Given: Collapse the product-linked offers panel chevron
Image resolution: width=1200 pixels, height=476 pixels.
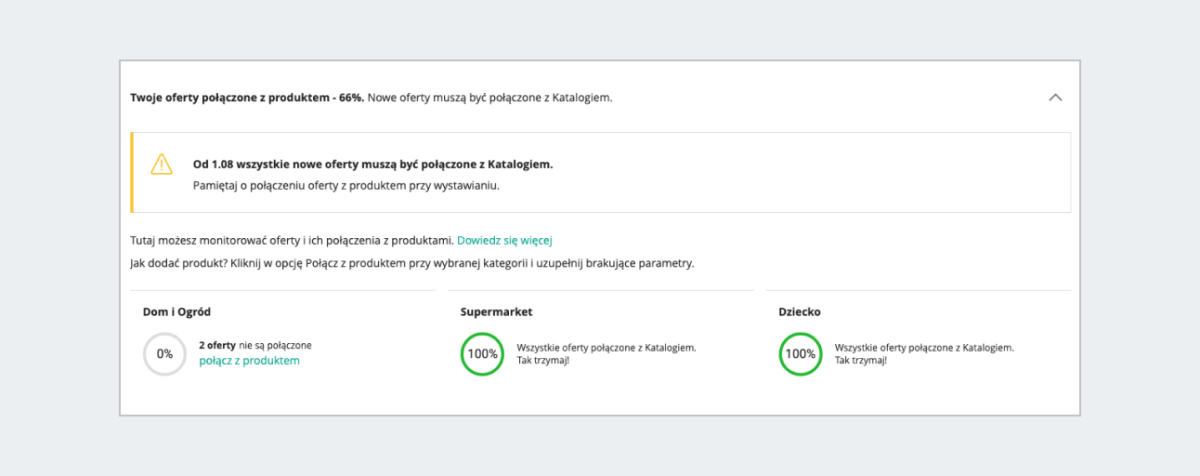Looking at the screenshot, I should tap(1055, 98).
